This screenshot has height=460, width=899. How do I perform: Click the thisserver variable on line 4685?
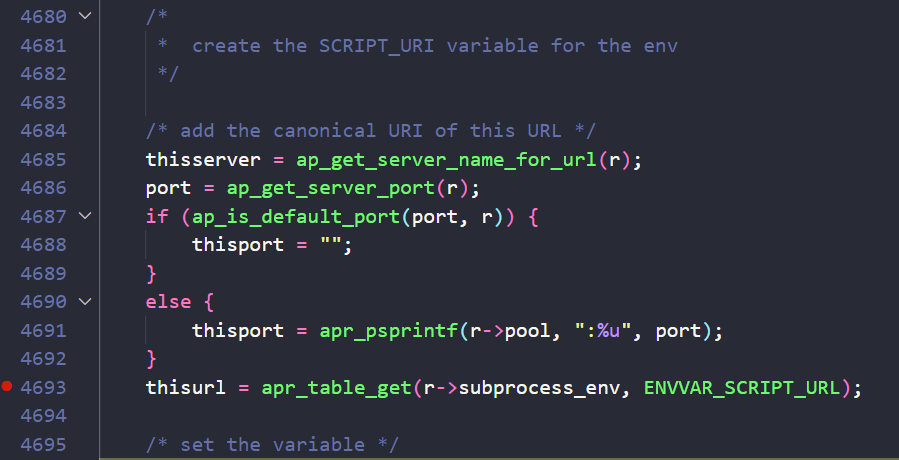[x=203, y=159]
